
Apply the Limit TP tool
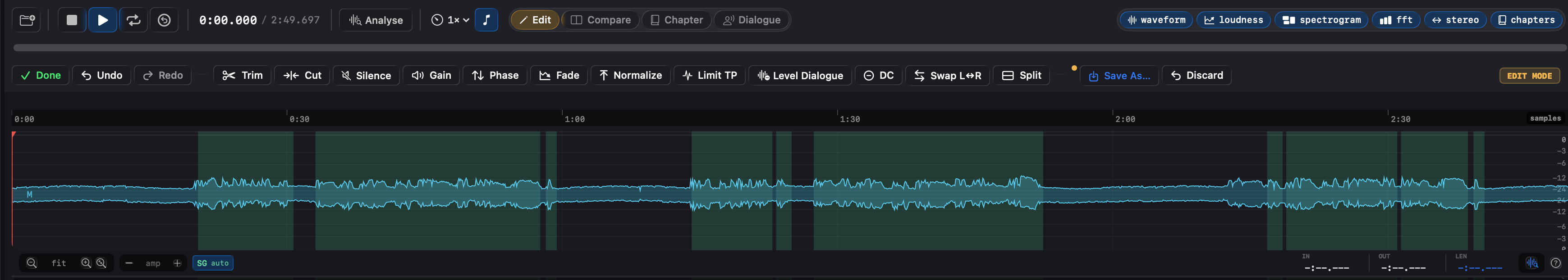coord(710,75)
